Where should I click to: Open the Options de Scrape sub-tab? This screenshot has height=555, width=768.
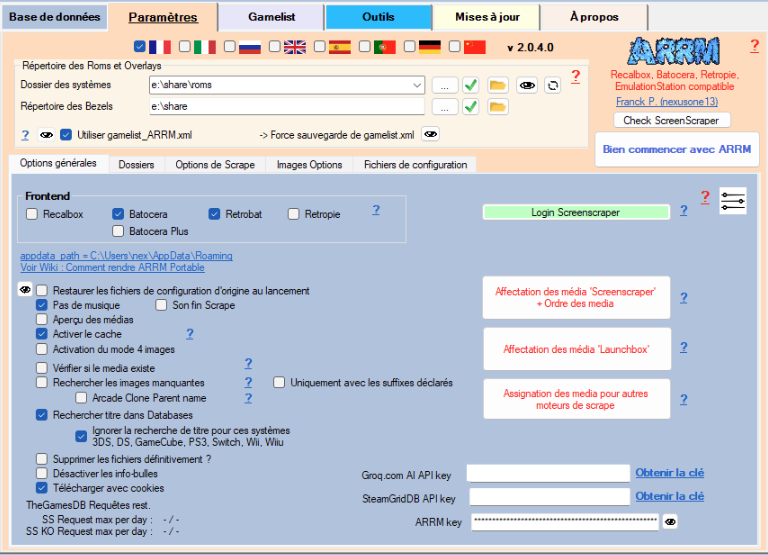coord(215,165)
